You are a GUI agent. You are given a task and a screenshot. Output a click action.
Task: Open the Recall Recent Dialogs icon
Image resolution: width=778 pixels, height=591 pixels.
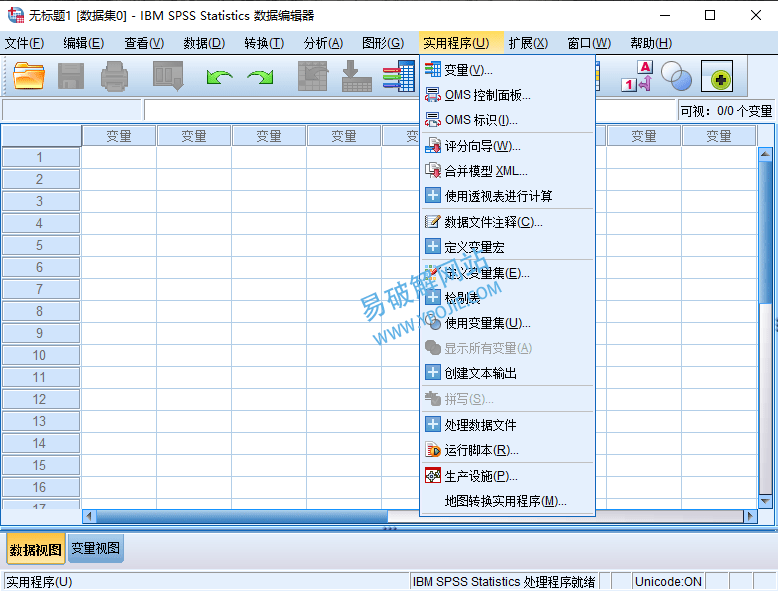(168, 76)
